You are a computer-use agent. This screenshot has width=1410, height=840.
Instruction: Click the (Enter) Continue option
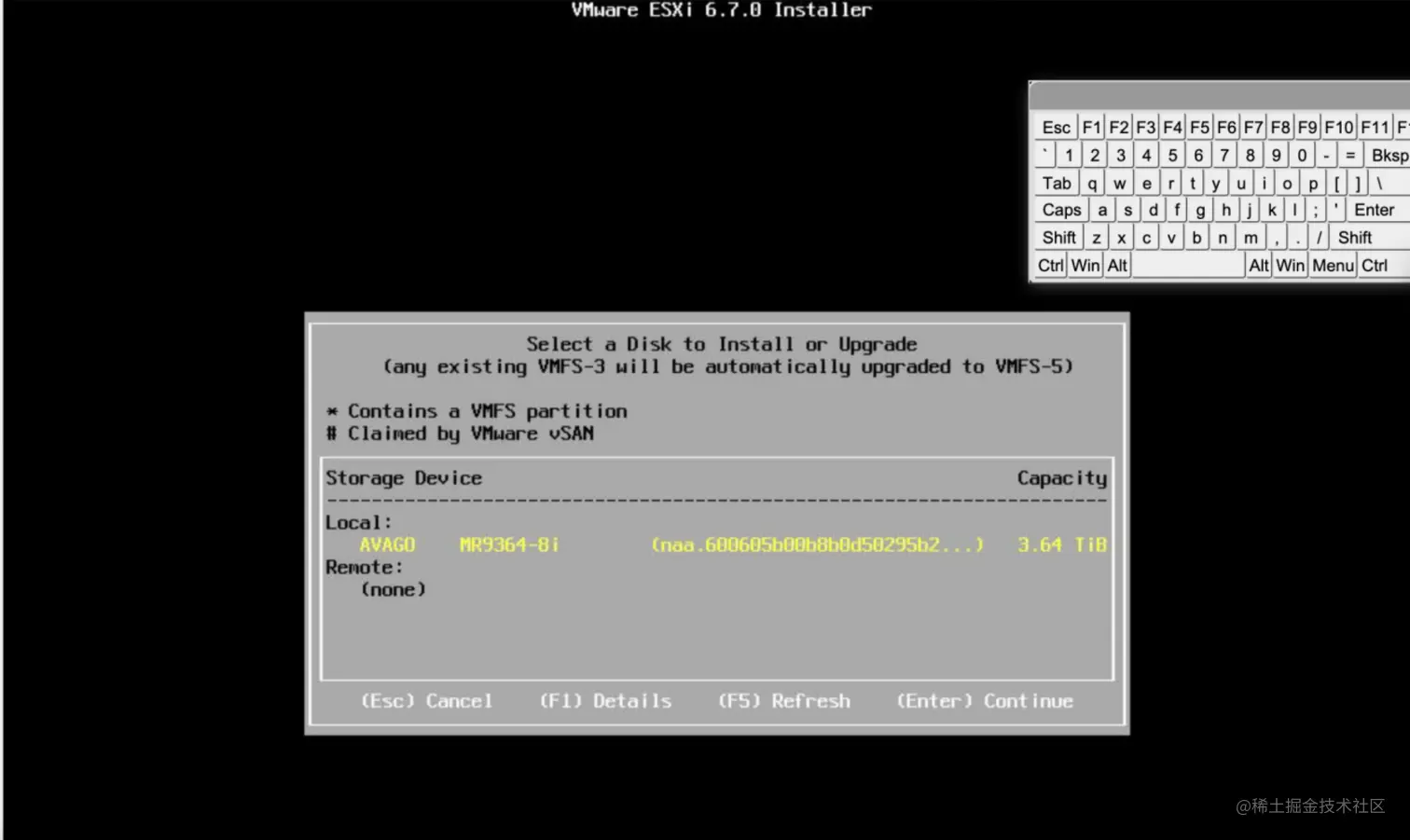click(985, 701)
